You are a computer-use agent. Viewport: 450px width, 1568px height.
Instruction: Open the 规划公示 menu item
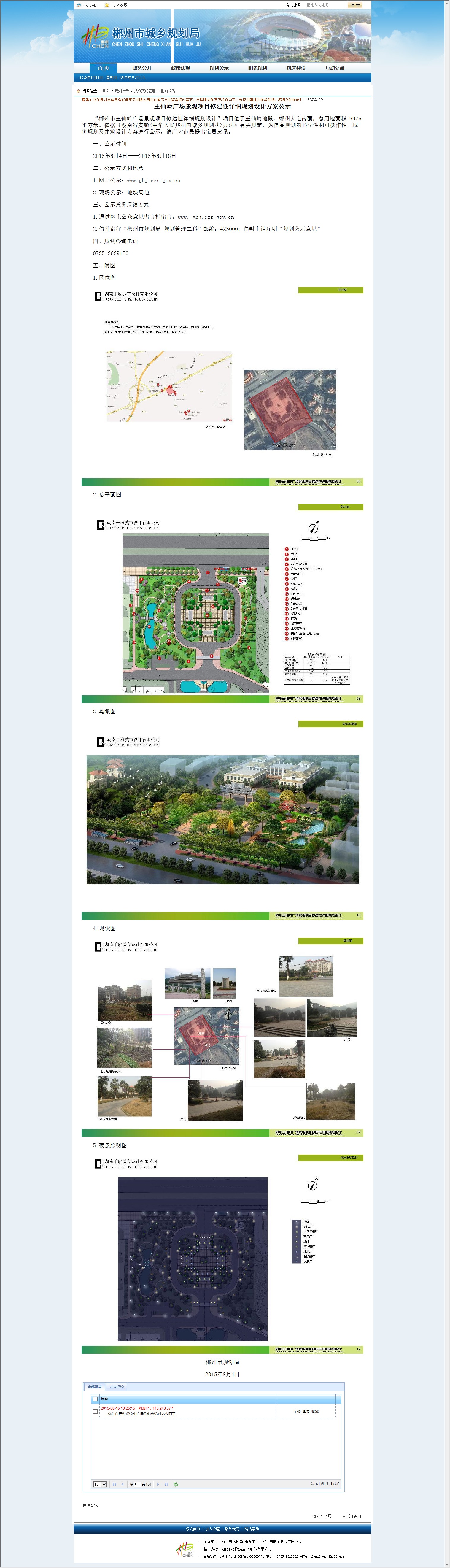(x=219, y=68)
